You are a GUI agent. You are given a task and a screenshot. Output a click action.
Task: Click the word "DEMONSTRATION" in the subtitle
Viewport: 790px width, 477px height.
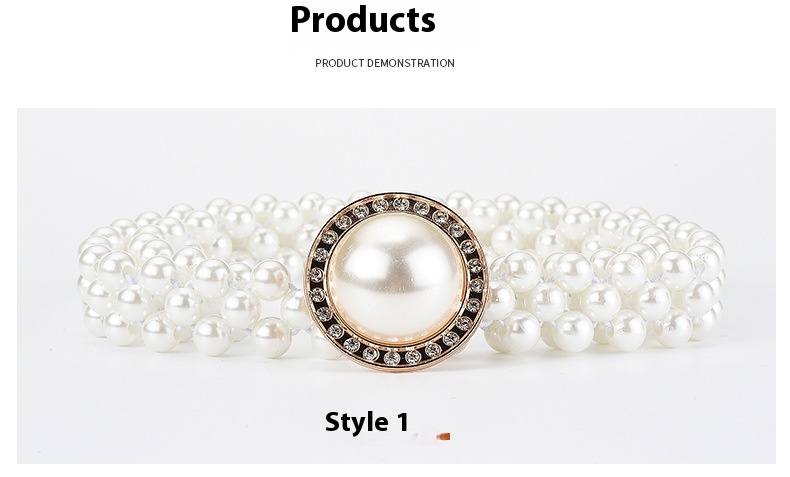(x=411, y=63)
